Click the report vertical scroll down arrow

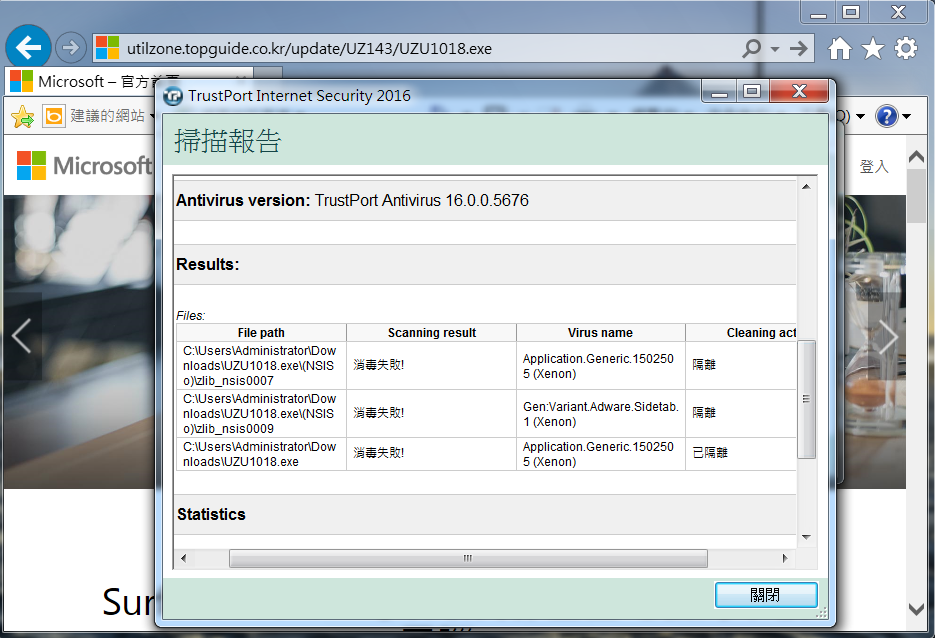coord(806,537)
